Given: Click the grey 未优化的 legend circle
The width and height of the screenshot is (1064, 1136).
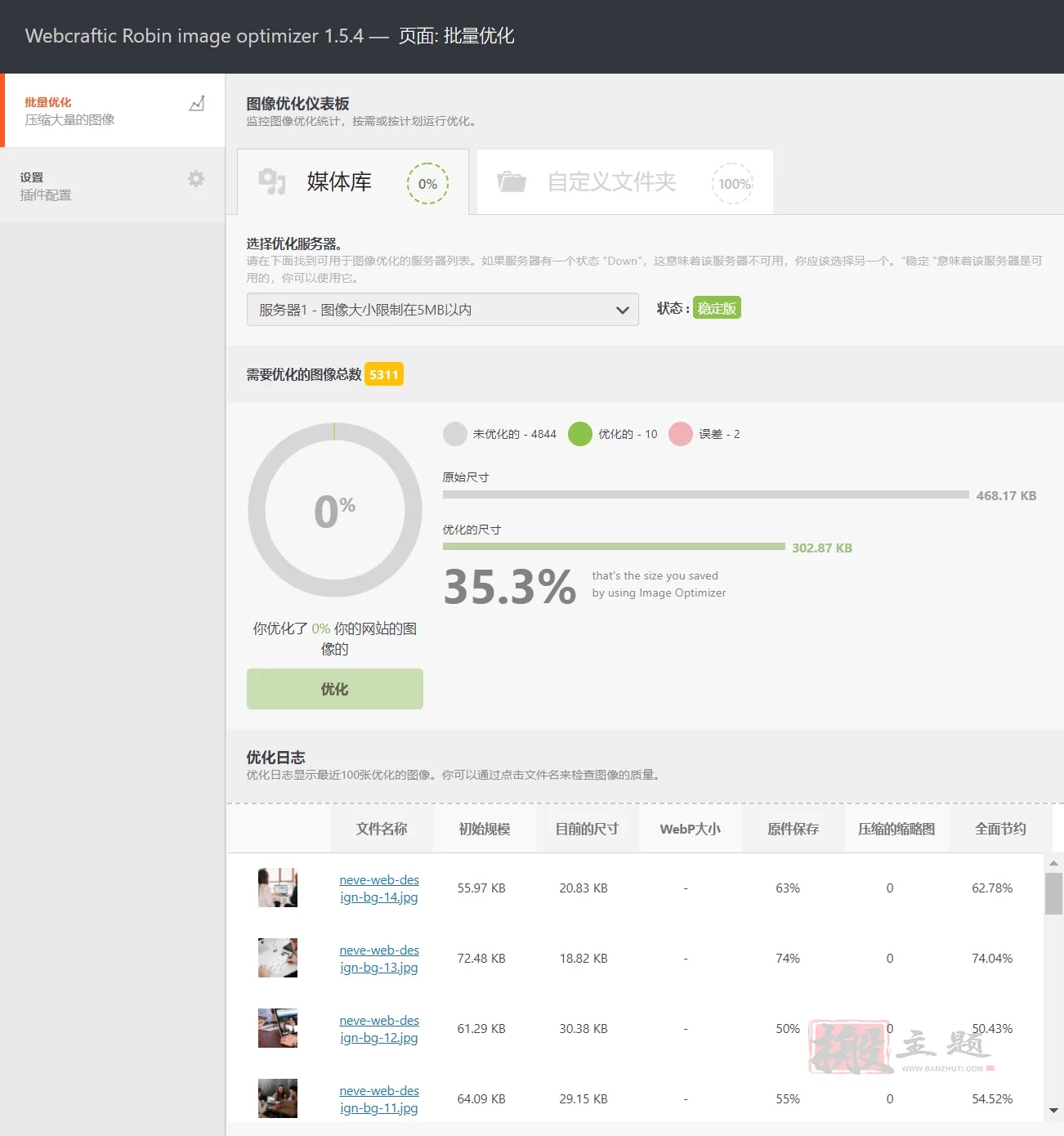Looking at the screenshot, I should [x=455, y=434].
